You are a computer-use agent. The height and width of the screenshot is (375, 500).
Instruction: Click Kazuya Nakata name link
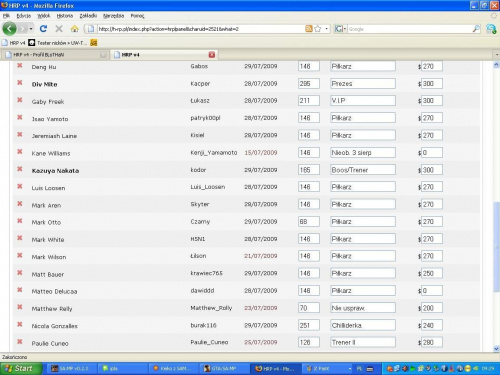coord(55,171)
